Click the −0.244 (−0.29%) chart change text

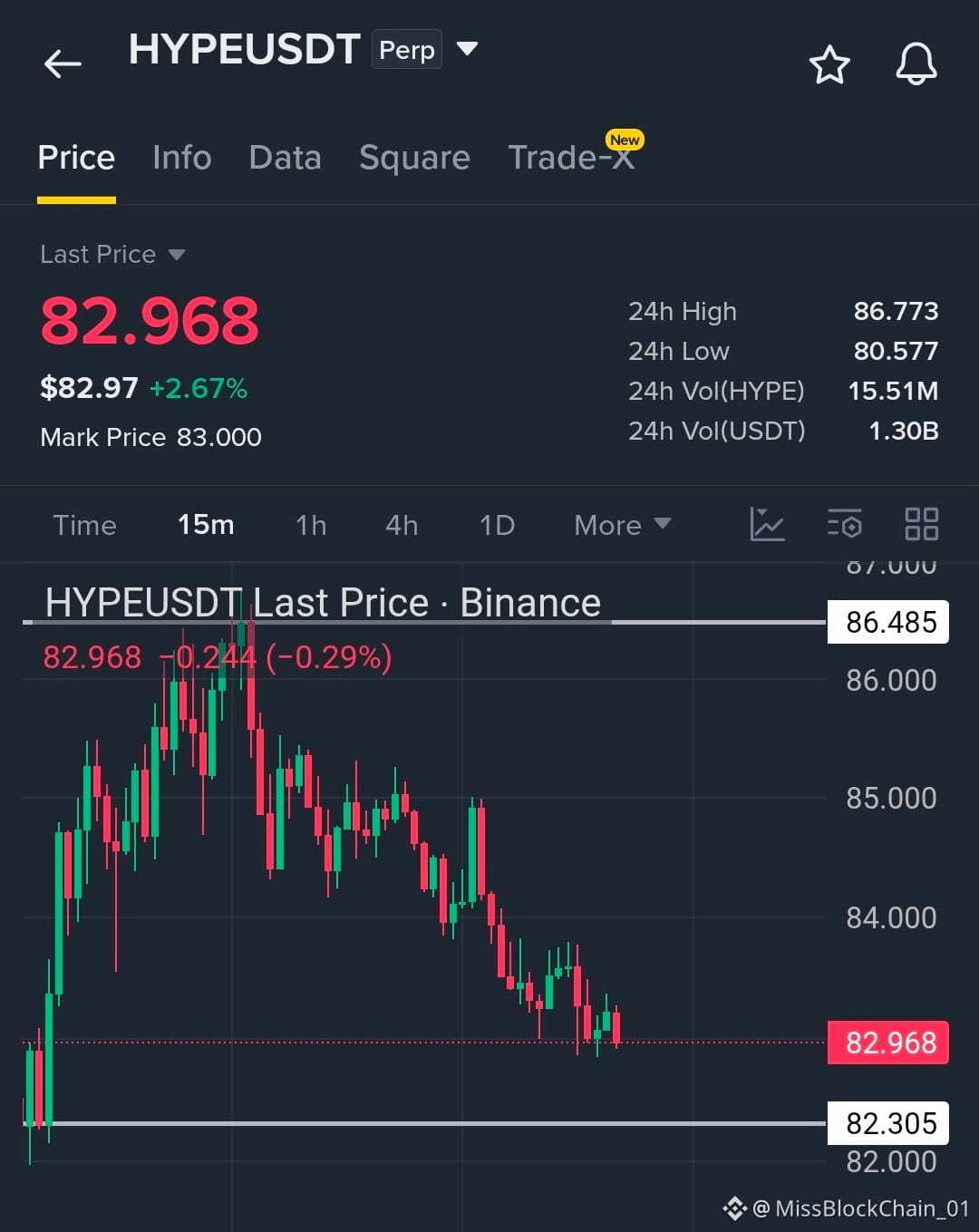click(276, 657)
